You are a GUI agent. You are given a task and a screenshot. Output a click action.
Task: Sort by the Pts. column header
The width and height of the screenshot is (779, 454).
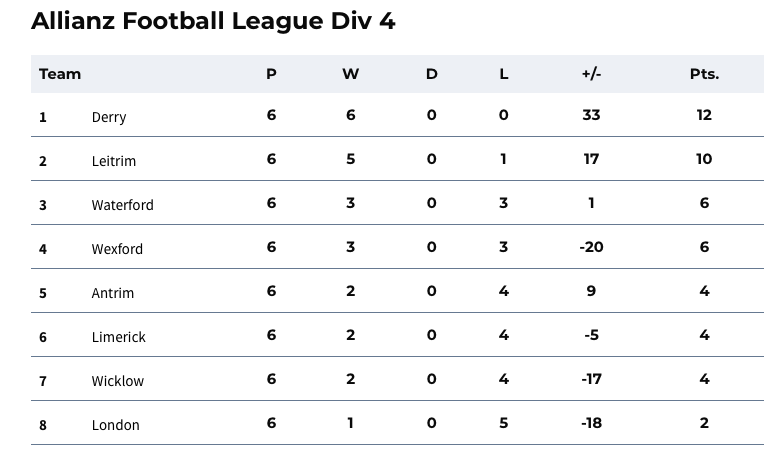(704, 74)
